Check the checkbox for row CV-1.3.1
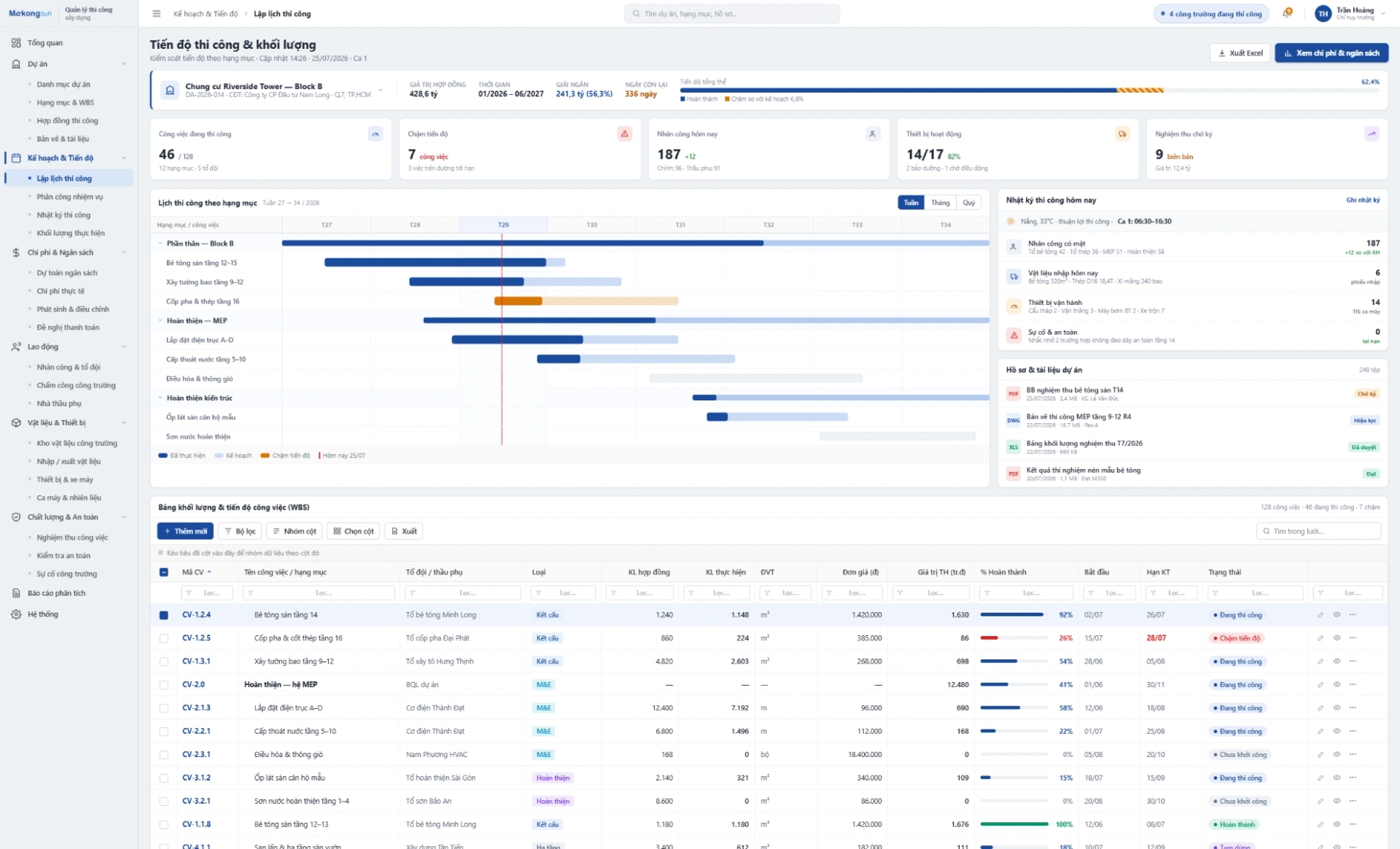The height and width of the screenshot is (849, 1400). [x=163, y=662]
